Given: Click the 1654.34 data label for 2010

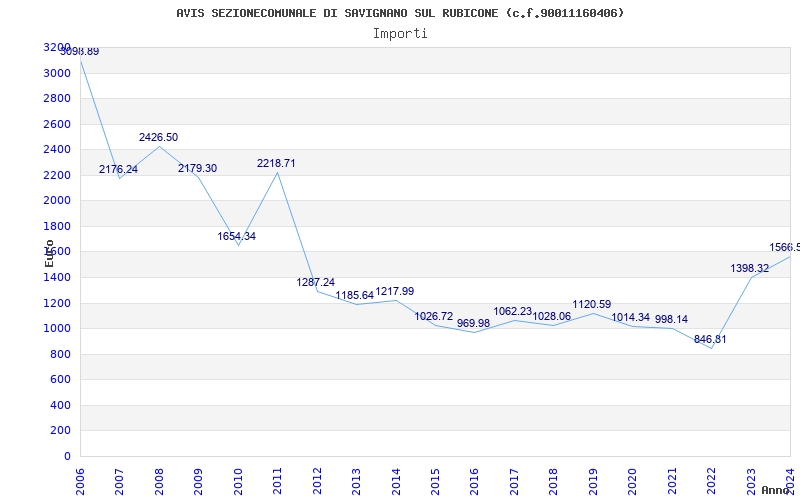Looking at the screenshot, I should point(237,236).
